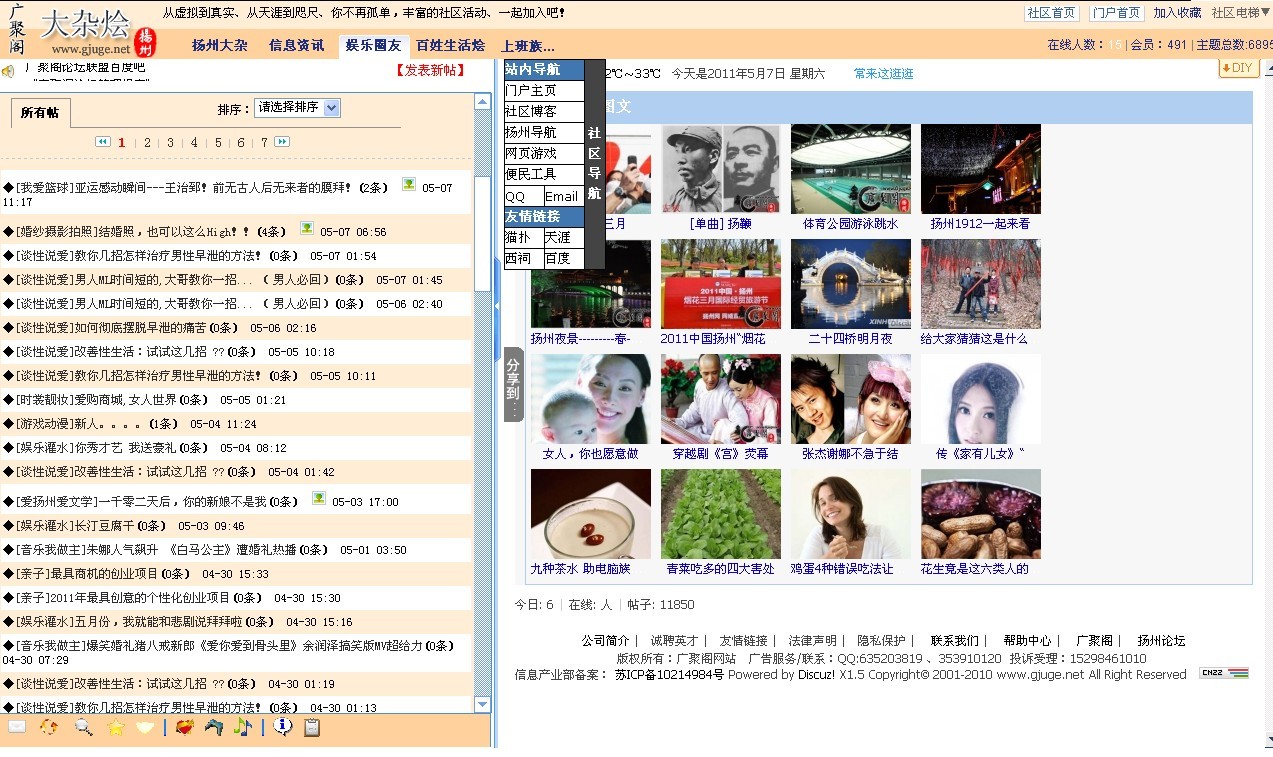
Task: Open the 花生竟是这六类人的 peanut thumbnail
Action: pos(981,514)
